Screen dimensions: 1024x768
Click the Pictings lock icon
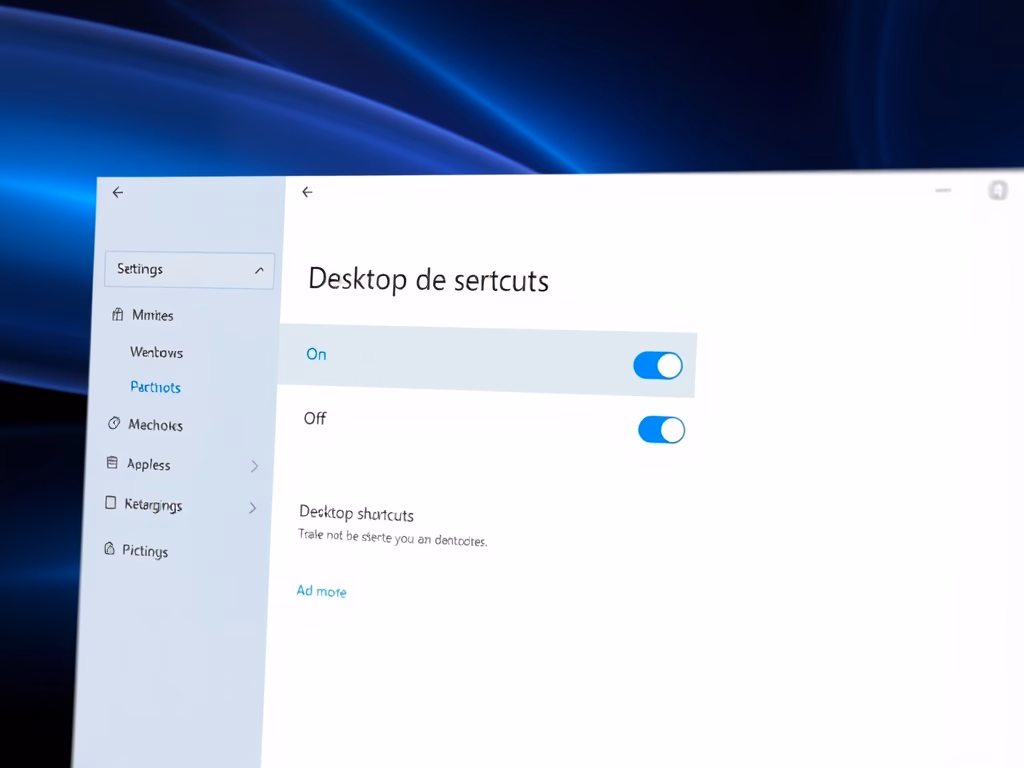[x=110, y=549]
